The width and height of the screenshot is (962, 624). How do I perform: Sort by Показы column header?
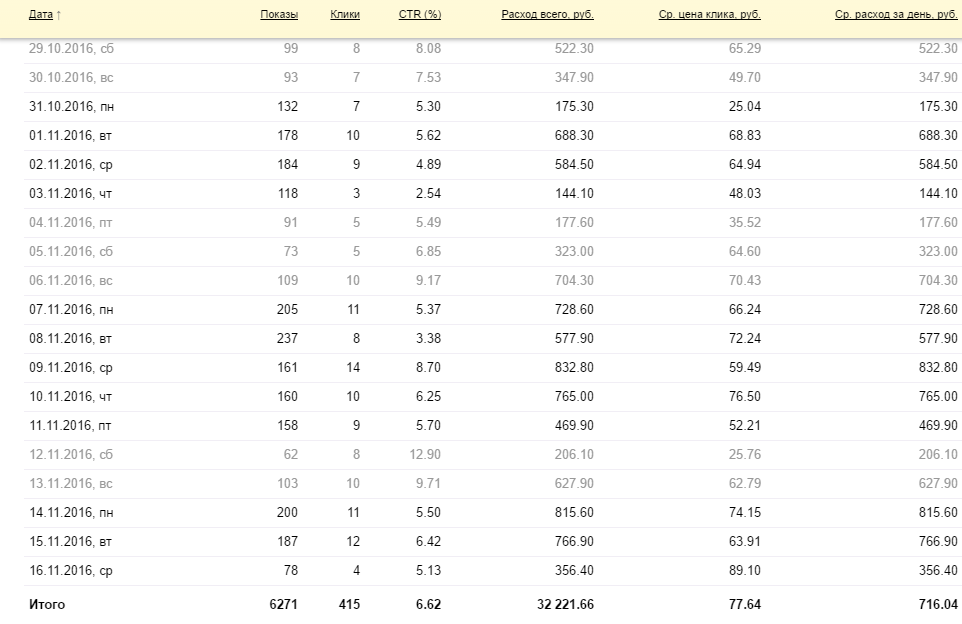tap(279, 15)
